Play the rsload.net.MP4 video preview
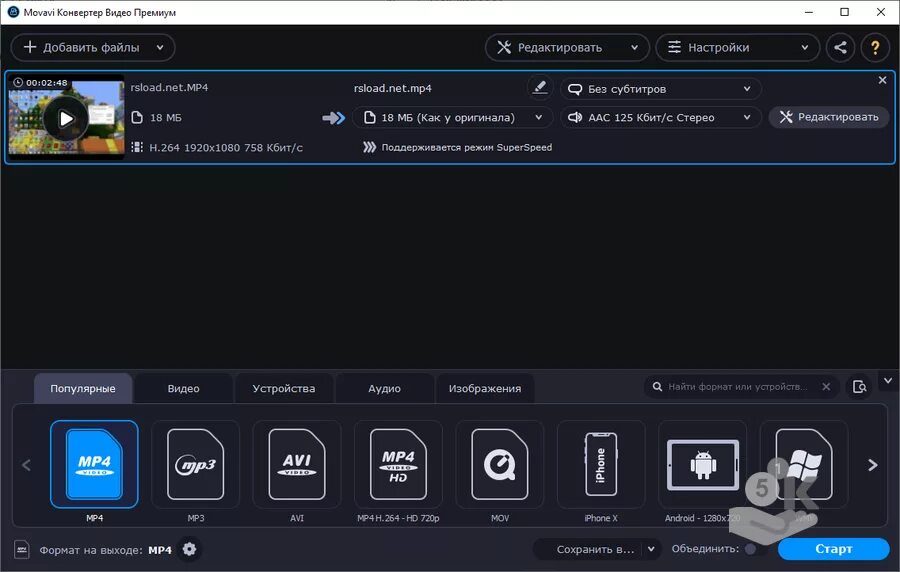This screenshot has width=900, height=572. (66, 119)
